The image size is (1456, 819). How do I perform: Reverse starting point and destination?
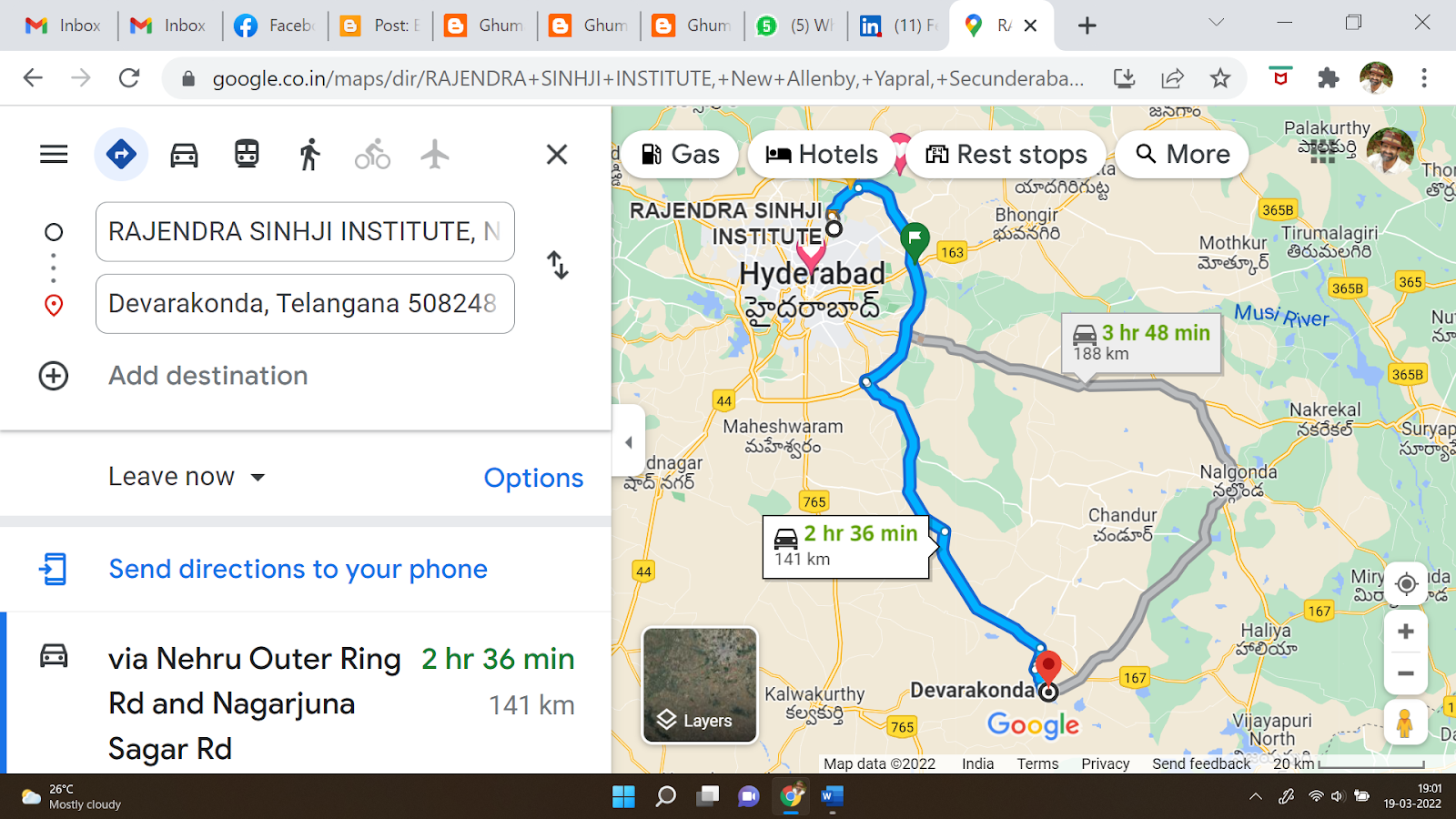coord(557,266)
